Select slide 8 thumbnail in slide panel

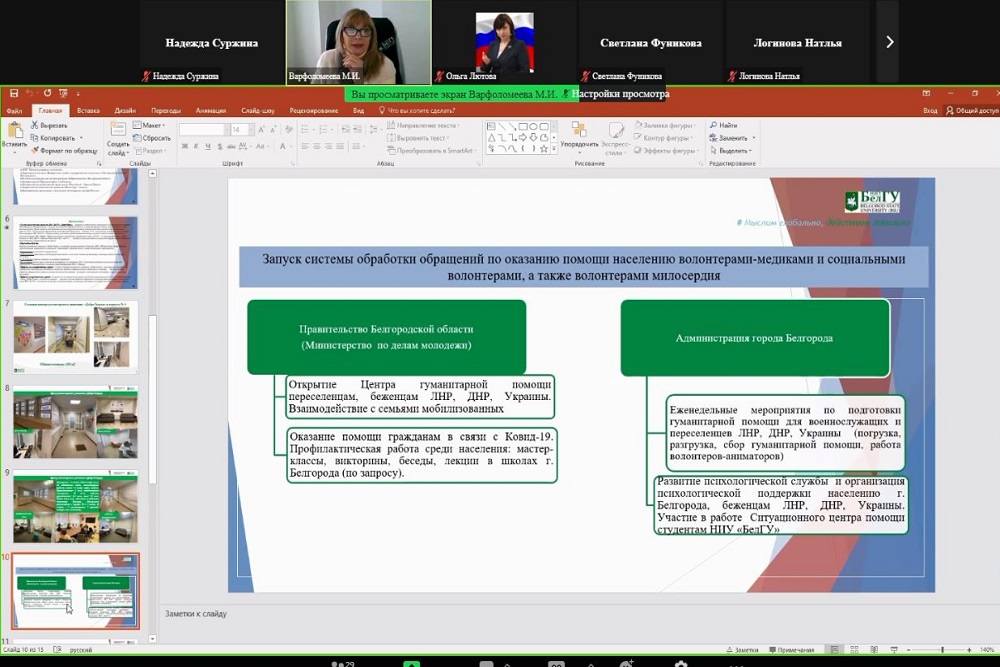click(x=76, y=420)
